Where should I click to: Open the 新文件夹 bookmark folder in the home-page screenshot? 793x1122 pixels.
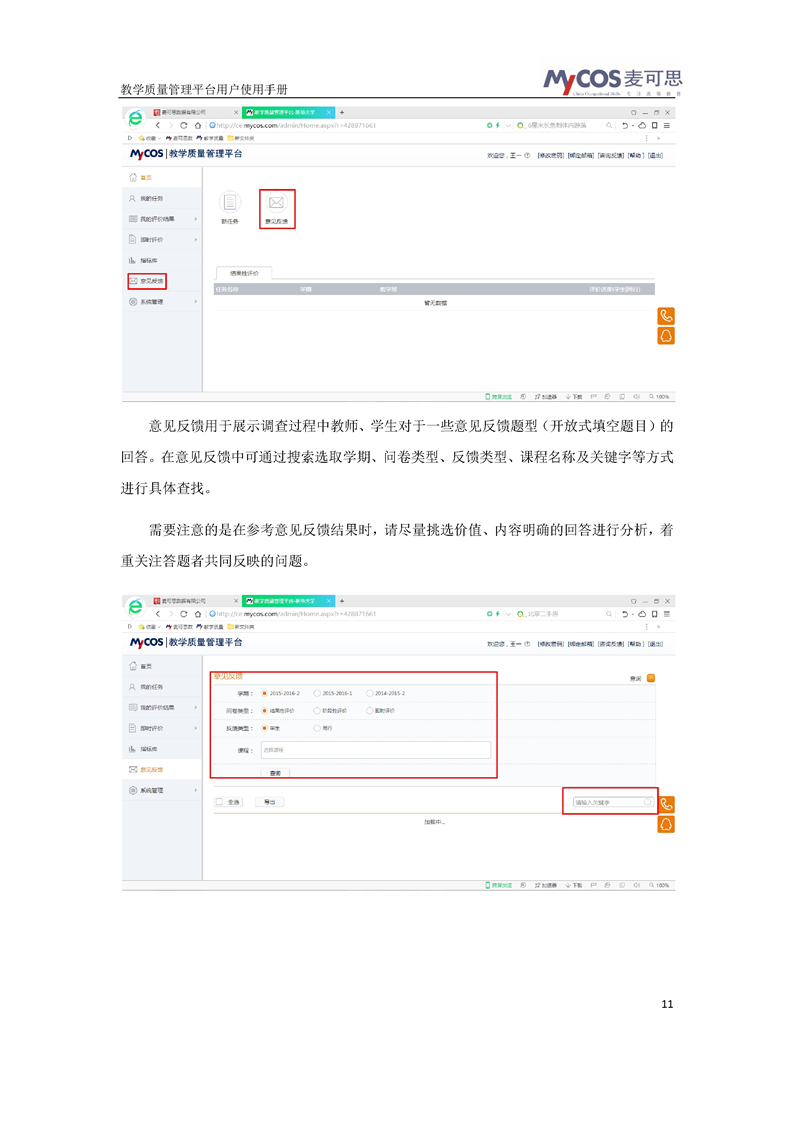coord(240,138)
